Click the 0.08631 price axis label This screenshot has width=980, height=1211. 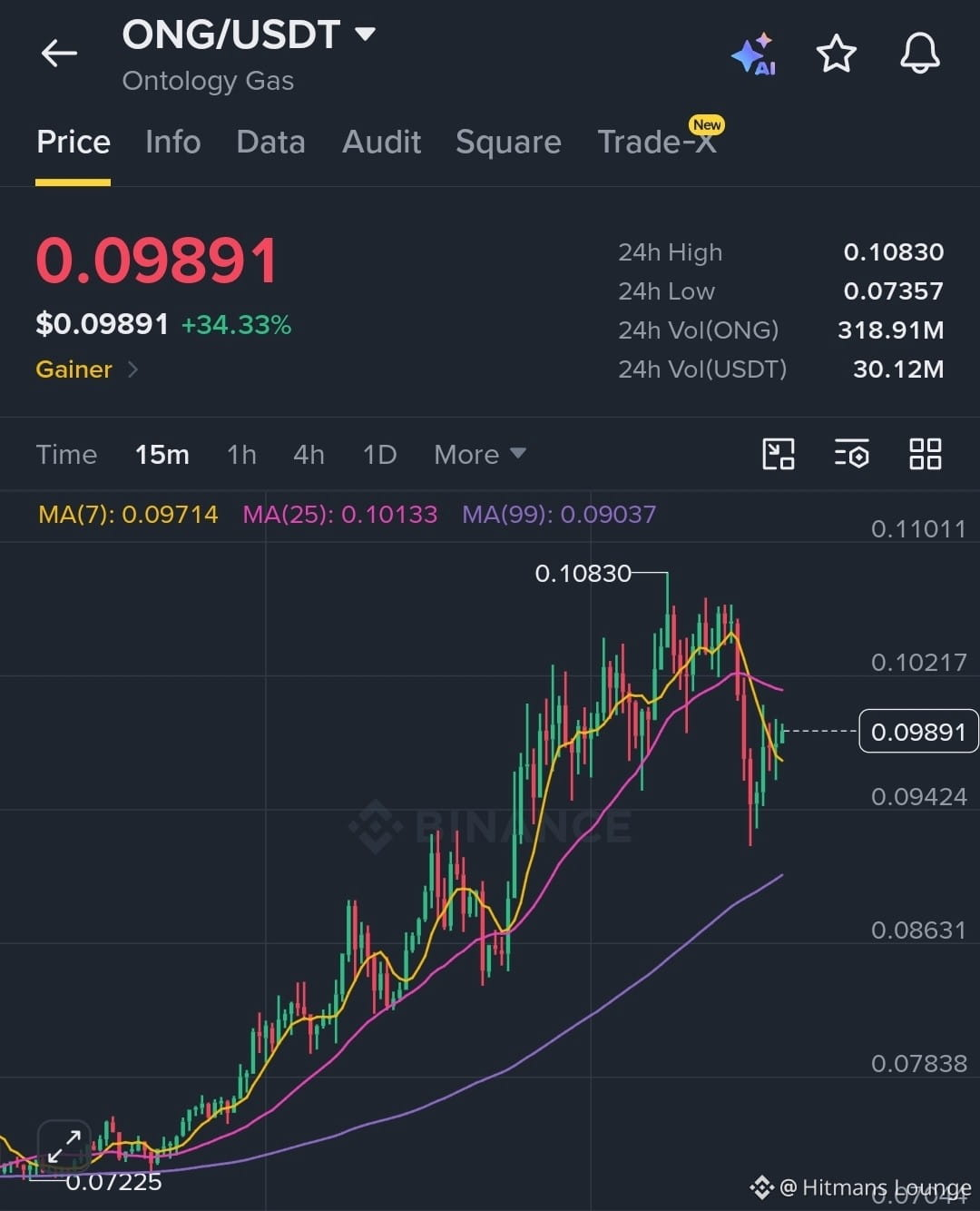click(x=918, y=930)
